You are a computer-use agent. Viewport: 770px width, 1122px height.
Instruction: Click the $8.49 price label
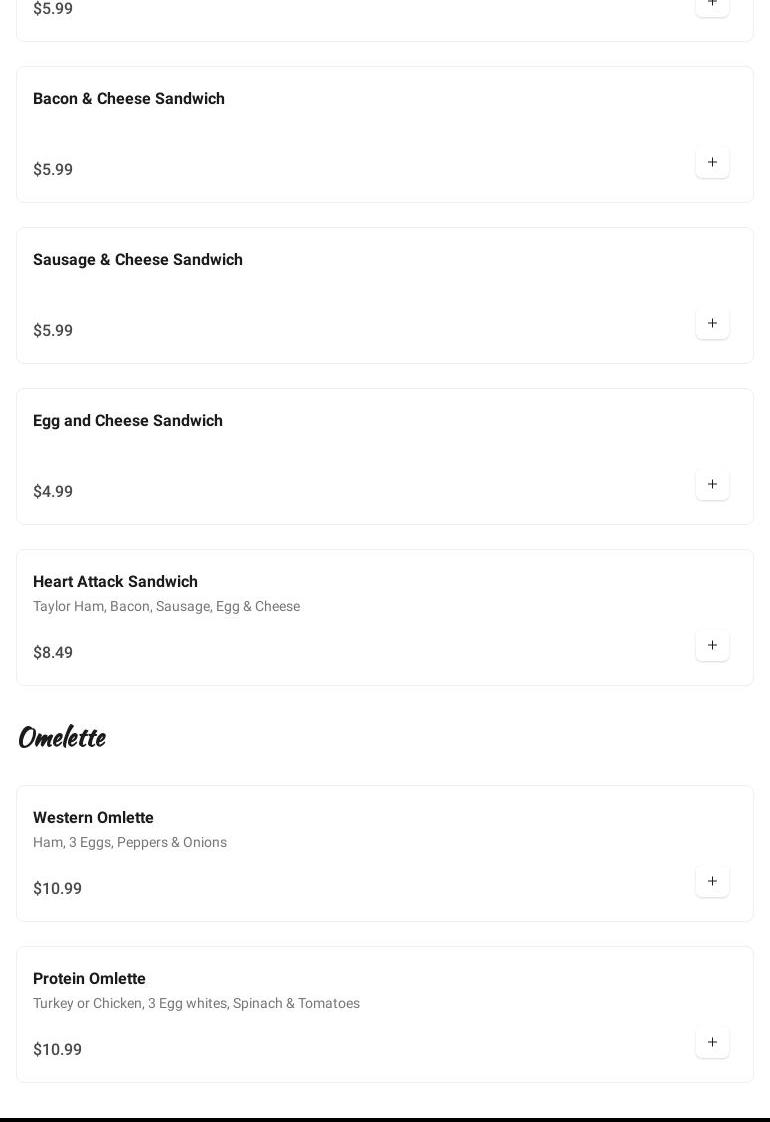click(53, 653)
